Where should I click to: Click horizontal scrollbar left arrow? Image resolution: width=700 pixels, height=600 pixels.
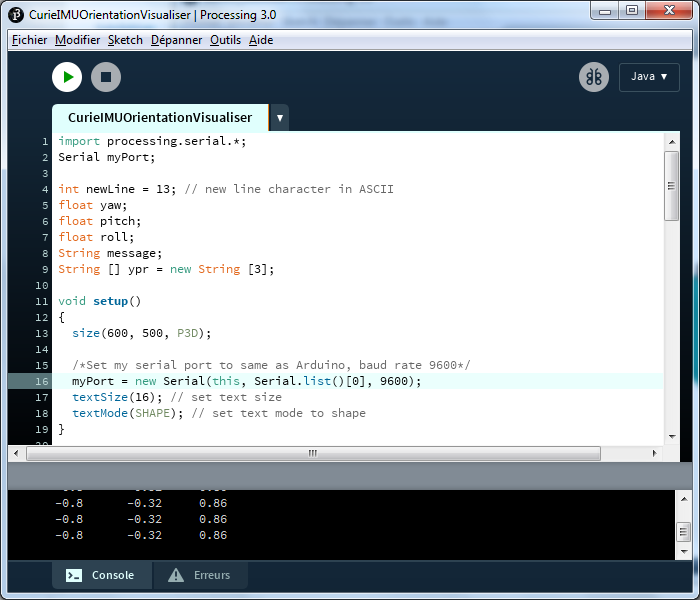pyautogui.click(x=17, y=453)
